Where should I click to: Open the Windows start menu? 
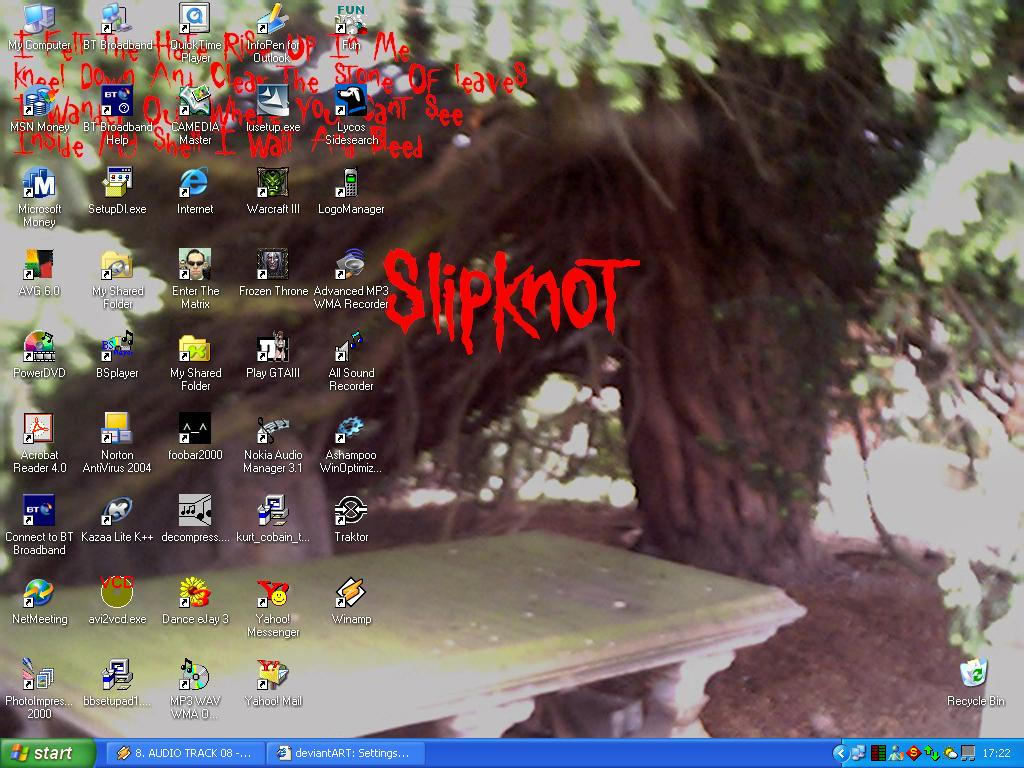48,754
